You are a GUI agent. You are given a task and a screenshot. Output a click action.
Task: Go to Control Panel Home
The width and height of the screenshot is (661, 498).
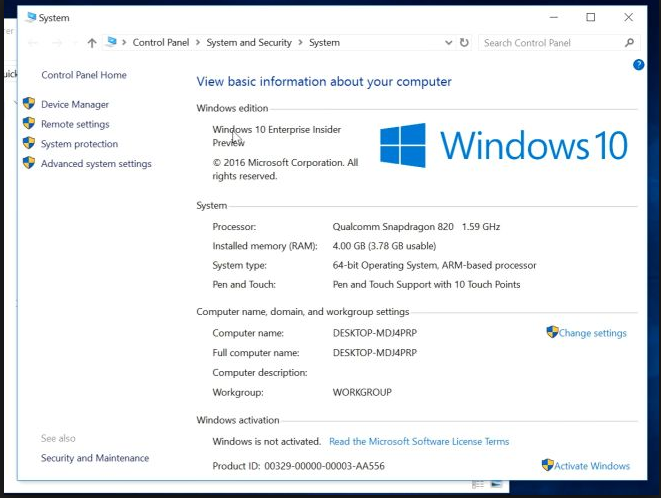[x=84, y=75]
